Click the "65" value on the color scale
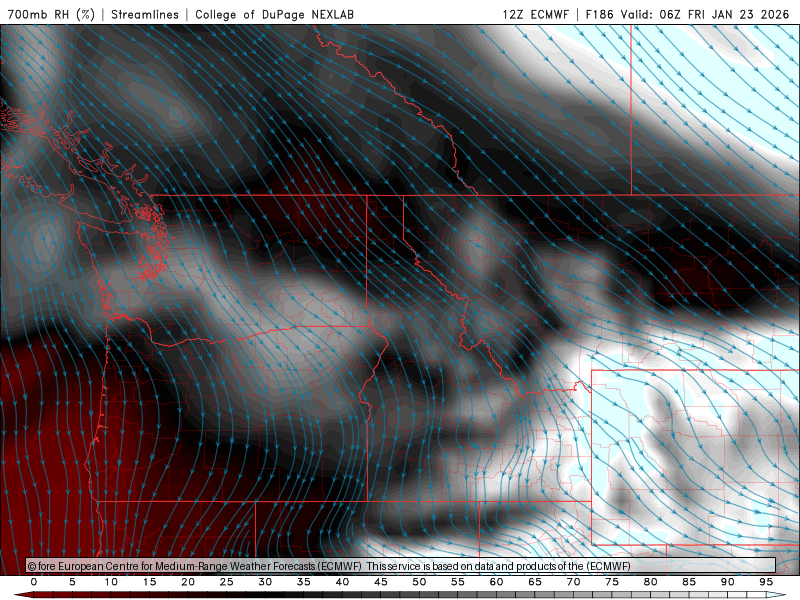Screen dimensions: 800x600 [x=535, y=582]
